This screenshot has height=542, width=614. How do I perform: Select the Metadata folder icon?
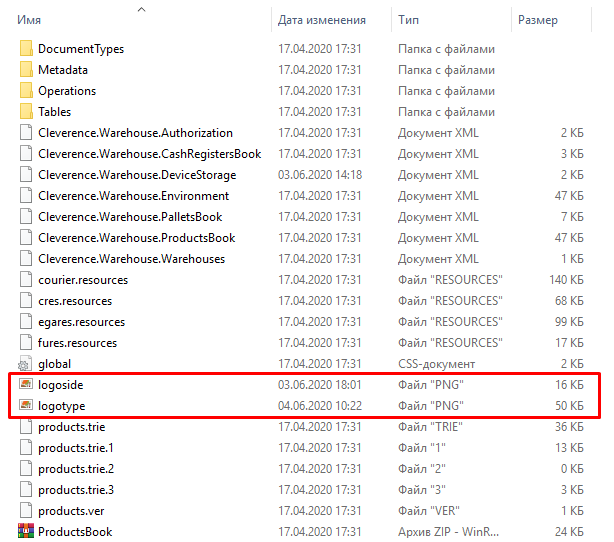26,70
